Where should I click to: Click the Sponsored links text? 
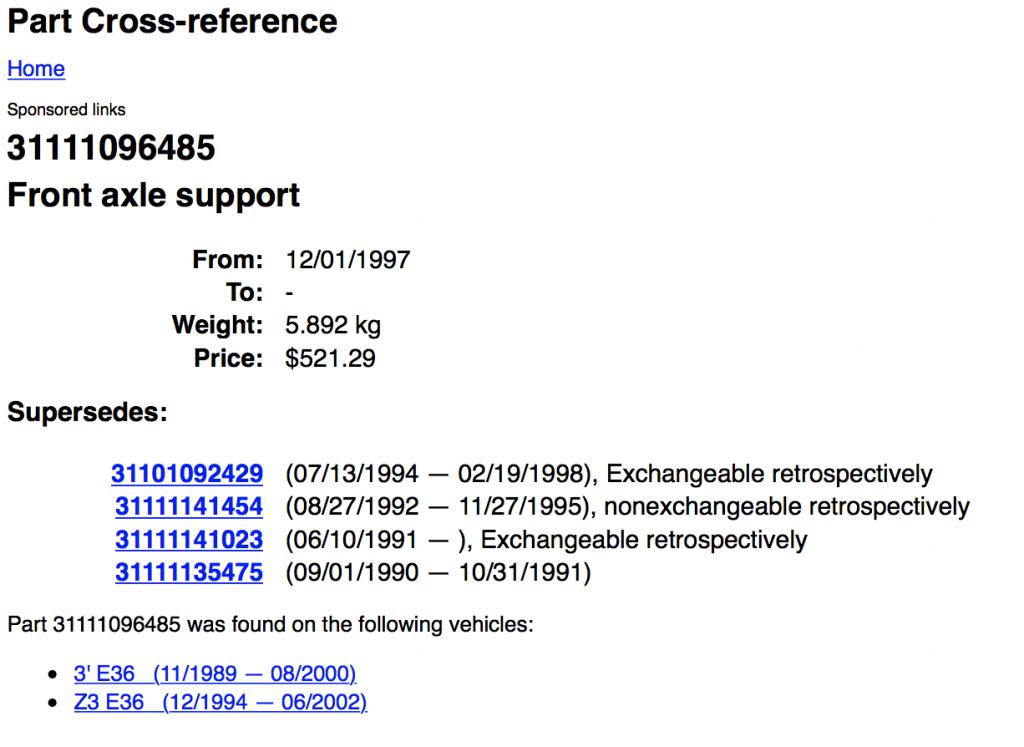[66, 110]
